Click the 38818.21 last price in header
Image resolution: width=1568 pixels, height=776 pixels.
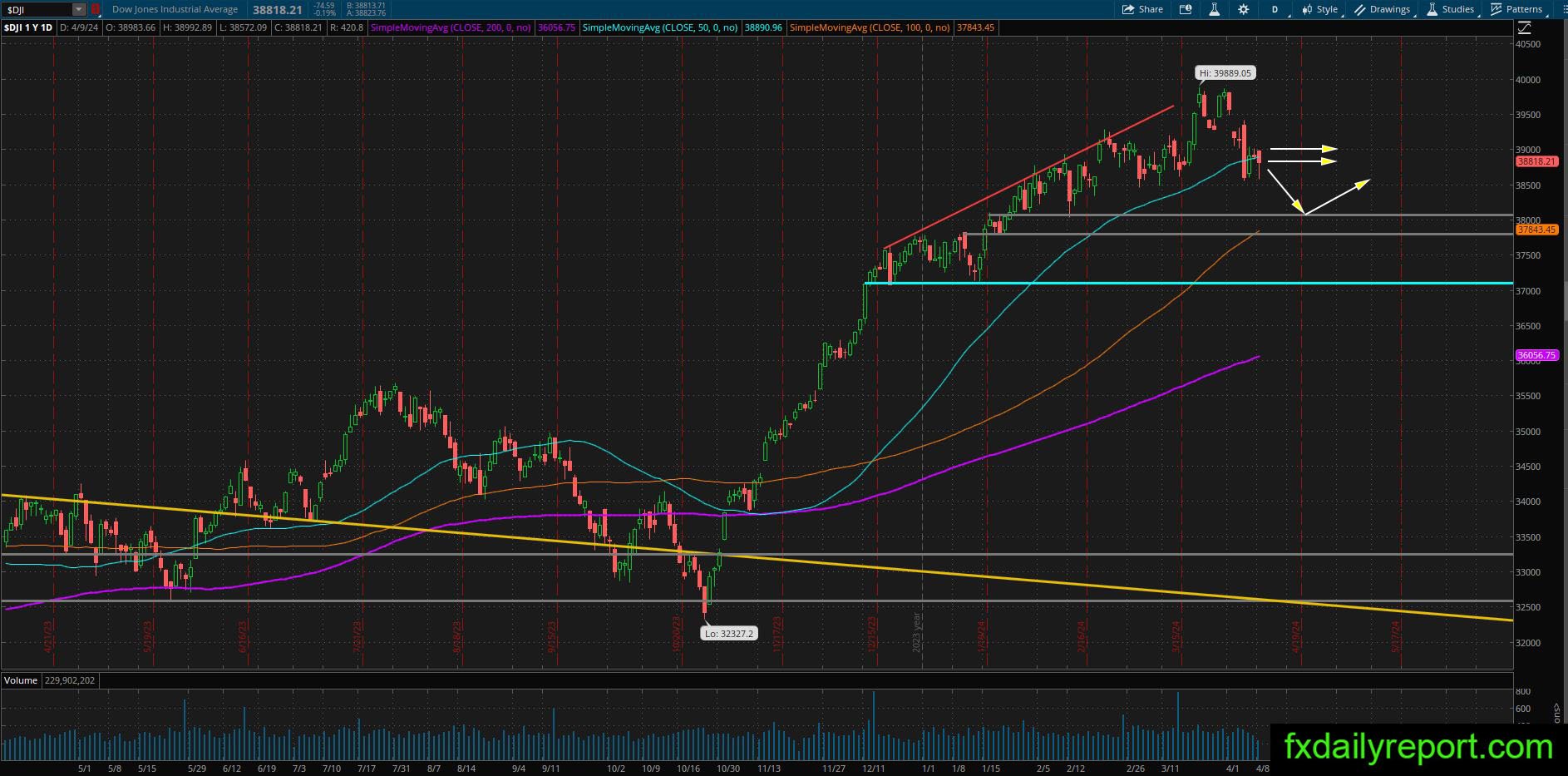277,9
